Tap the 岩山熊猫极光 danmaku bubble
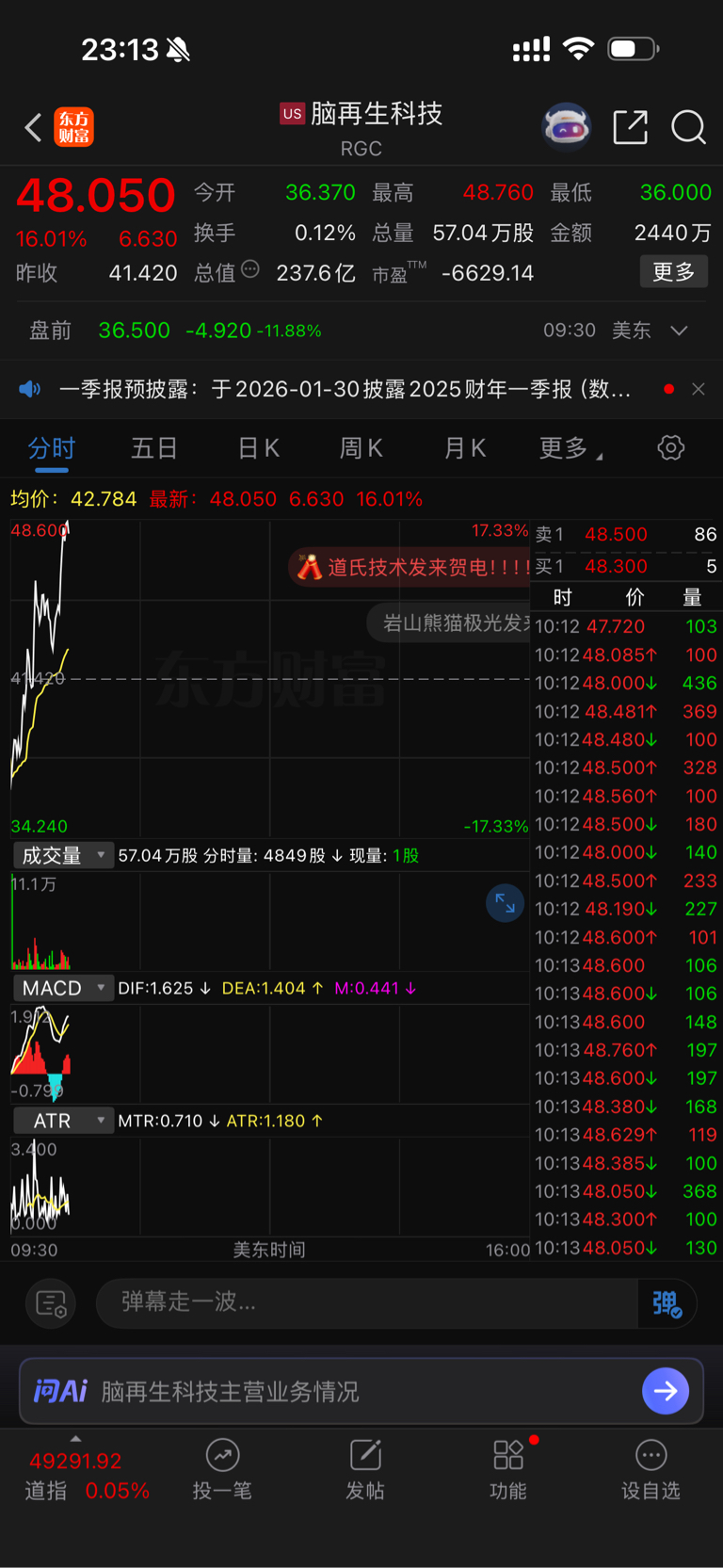The width and height of the screenshot is (723, 1568). point(449,622)
